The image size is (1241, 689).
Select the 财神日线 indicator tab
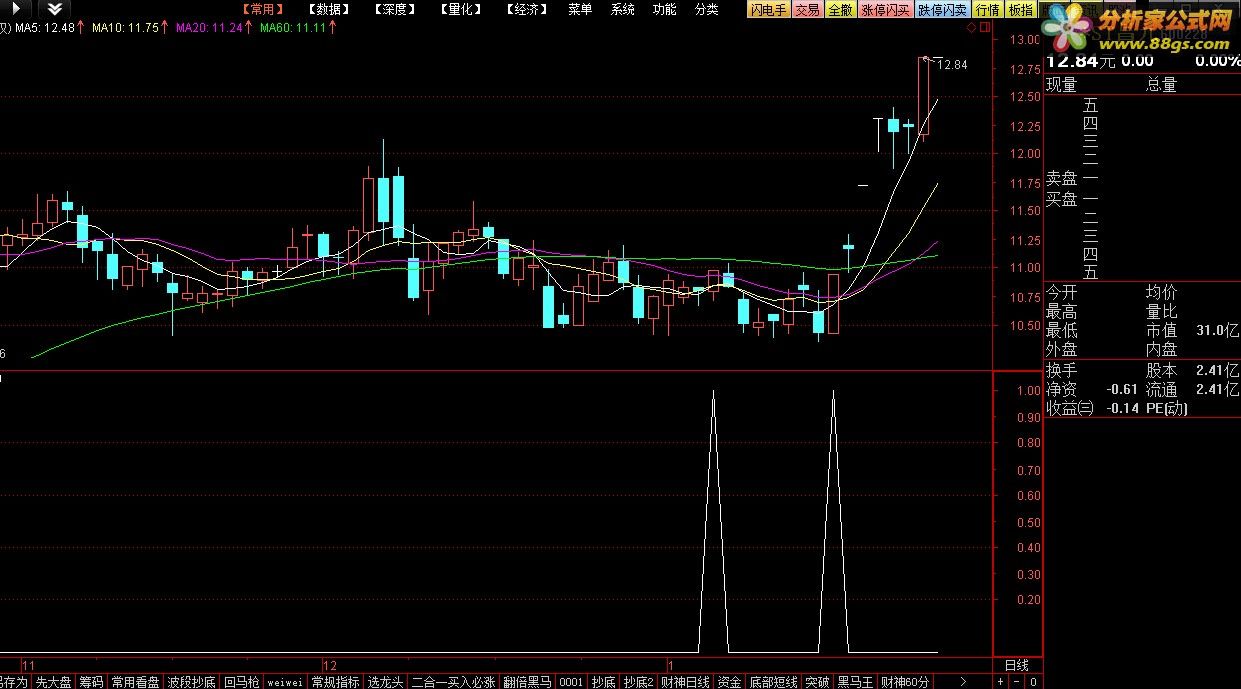[685, 682]
